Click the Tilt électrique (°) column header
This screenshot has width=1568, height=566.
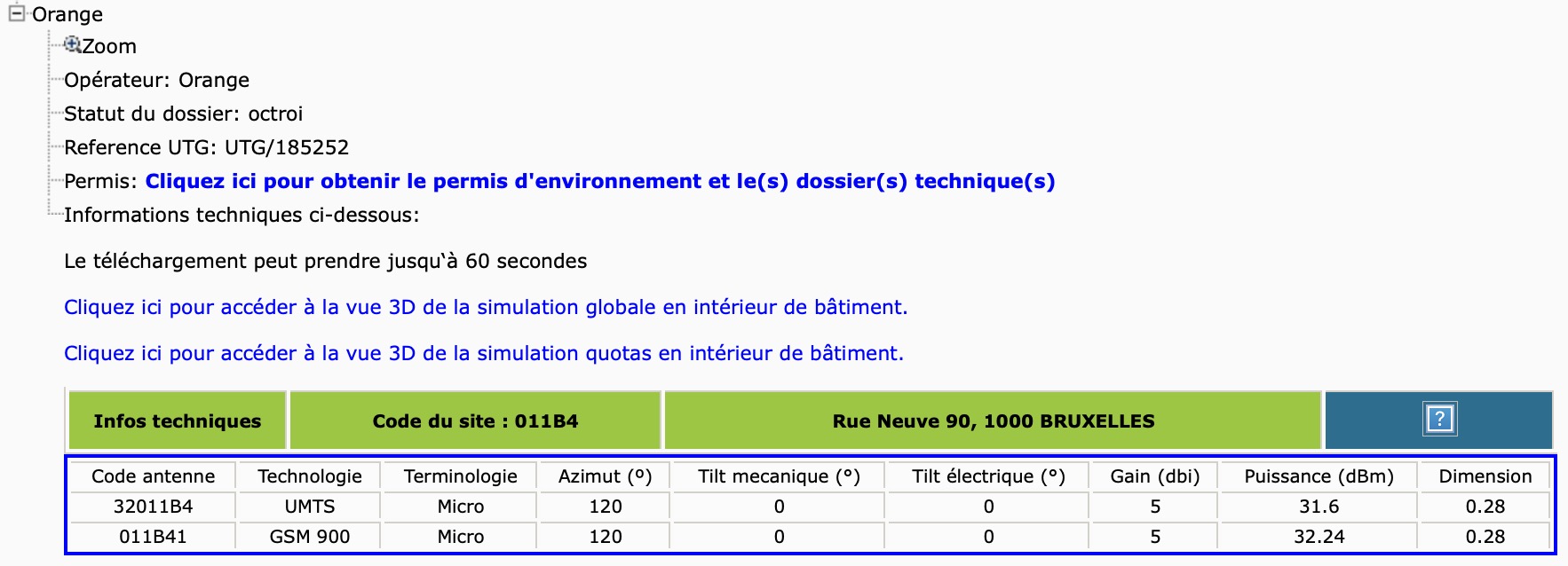coord(988,476)
